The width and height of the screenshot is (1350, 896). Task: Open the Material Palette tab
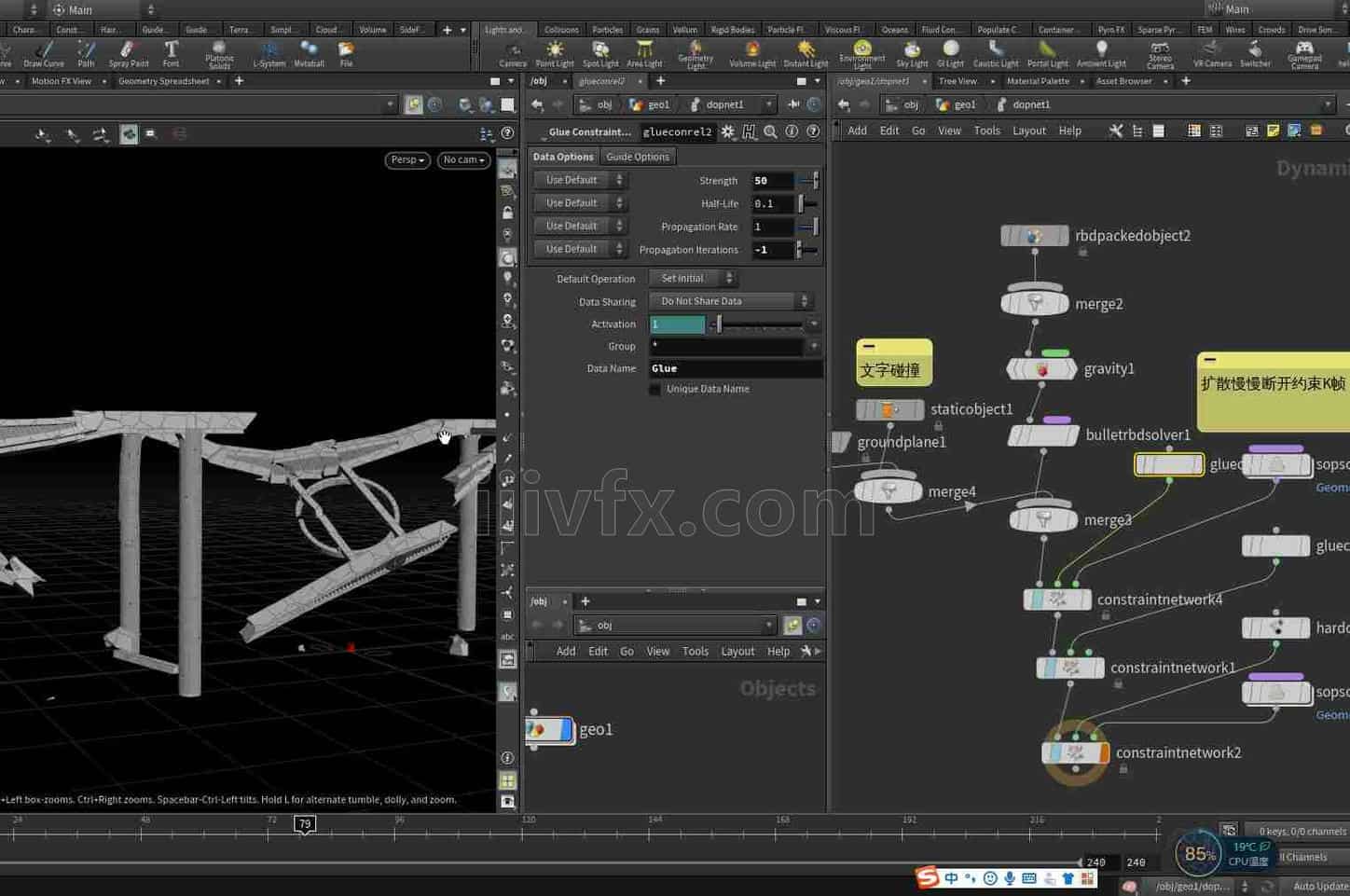pos(1038,81)
